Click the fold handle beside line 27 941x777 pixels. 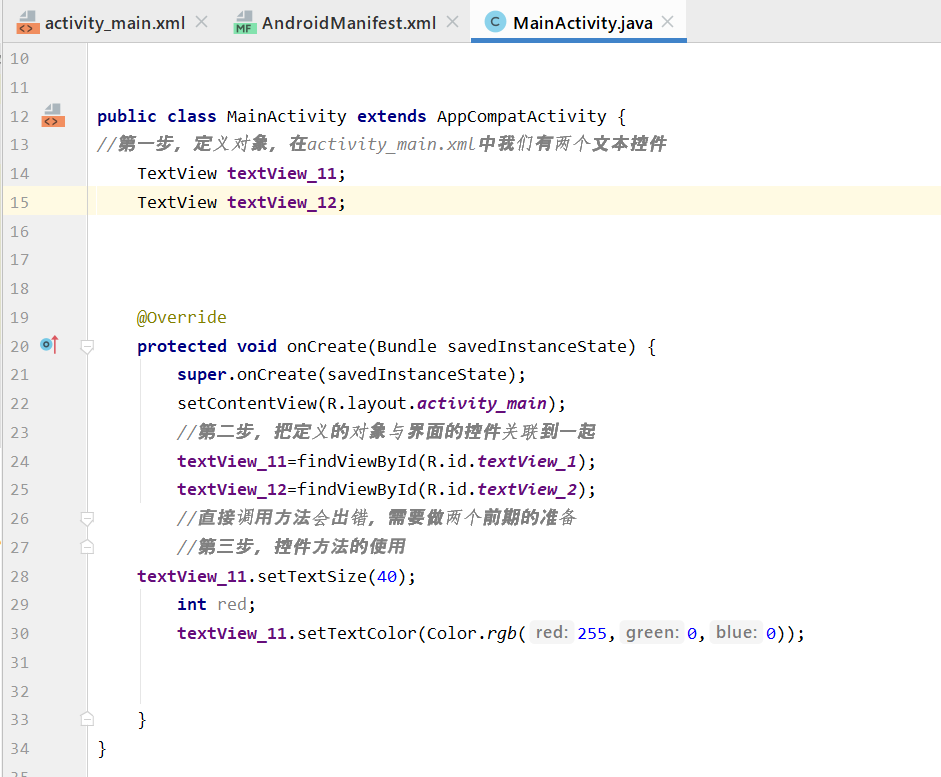pos(87,547)
